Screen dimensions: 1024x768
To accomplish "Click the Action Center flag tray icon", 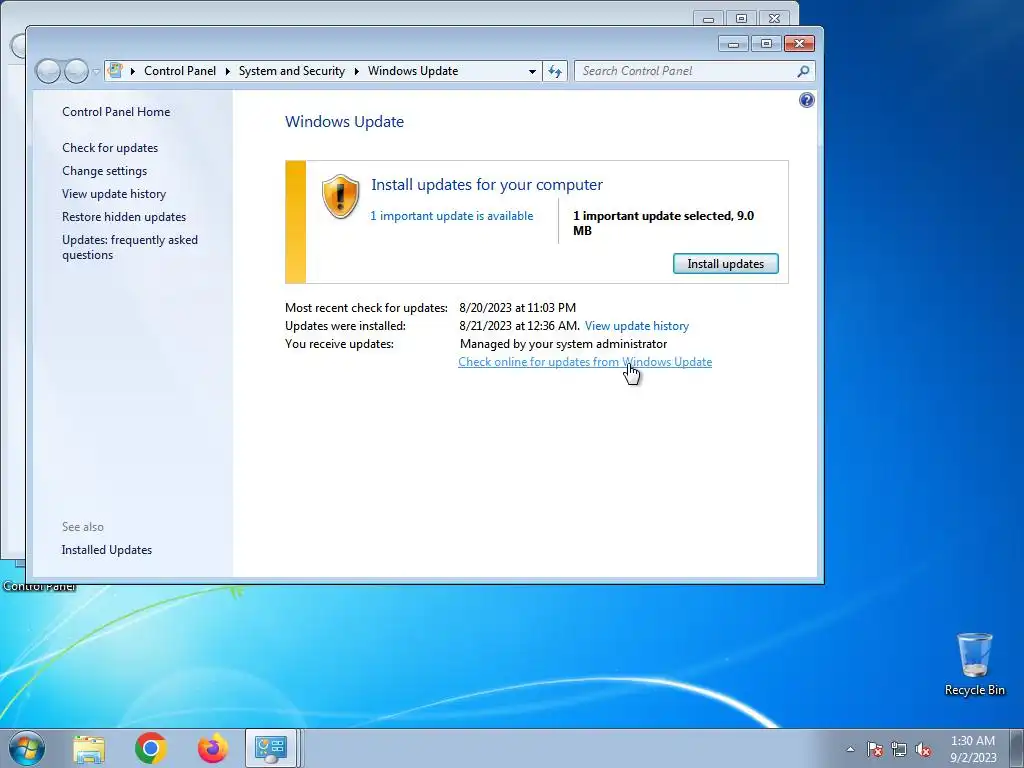I will pos(874,749).
